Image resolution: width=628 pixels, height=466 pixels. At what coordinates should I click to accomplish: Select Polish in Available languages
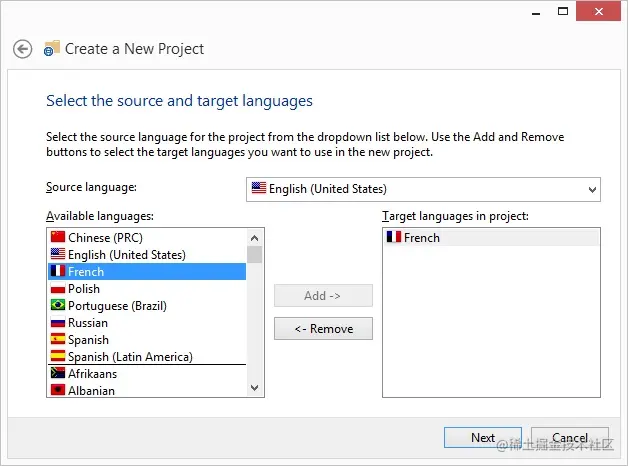[x=147, y=289]
